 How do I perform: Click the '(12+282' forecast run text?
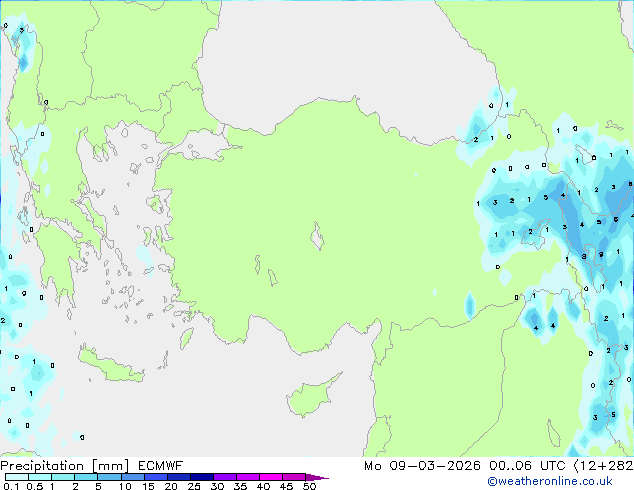(x=603, y=466)
